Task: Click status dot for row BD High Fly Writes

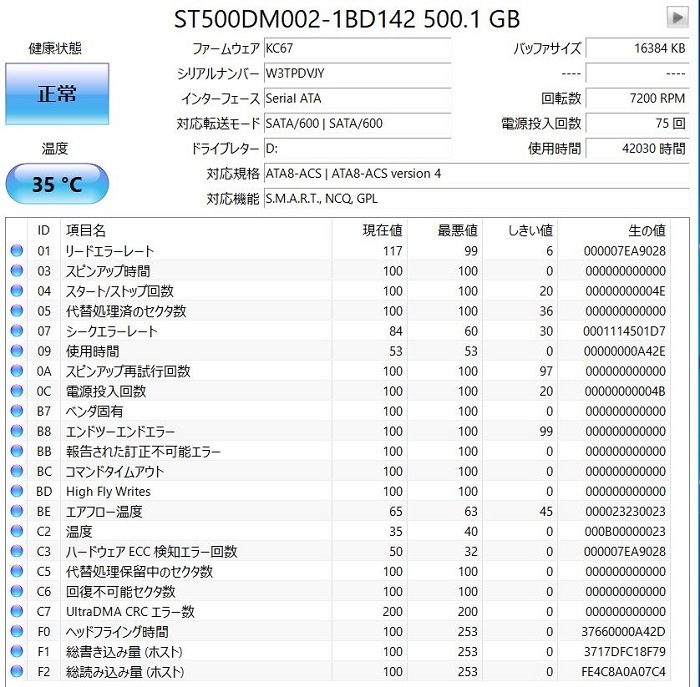Action: point(17,491)
